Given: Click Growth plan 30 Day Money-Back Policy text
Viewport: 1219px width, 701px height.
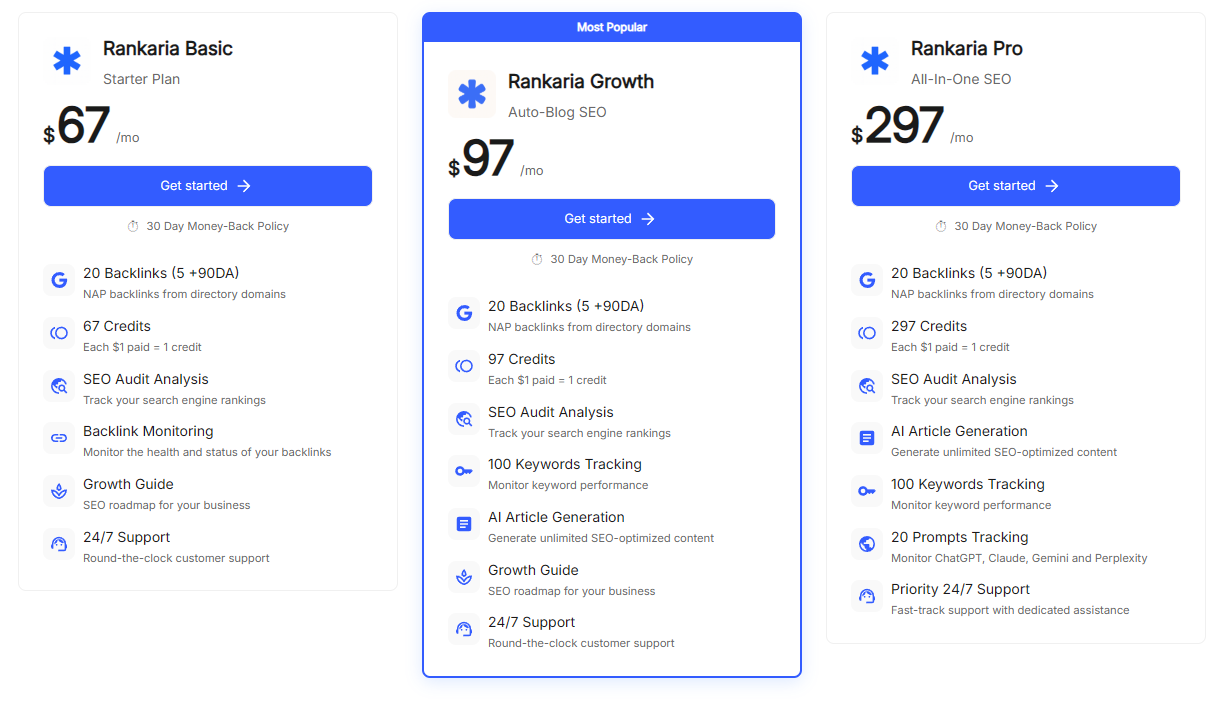Looking at the screenshot, I should coord(622,259).
